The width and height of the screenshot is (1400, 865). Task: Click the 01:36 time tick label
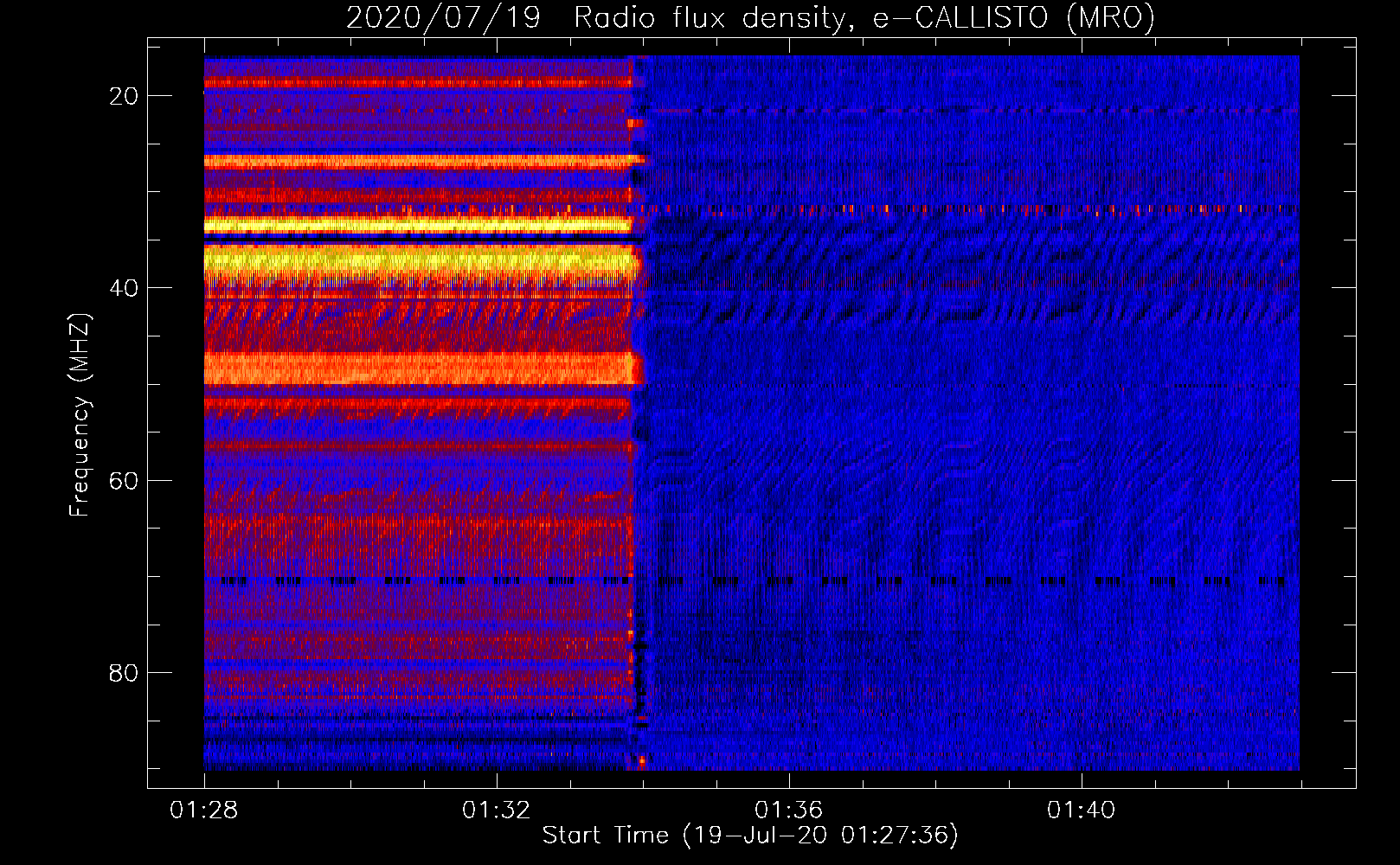point(789,811)
